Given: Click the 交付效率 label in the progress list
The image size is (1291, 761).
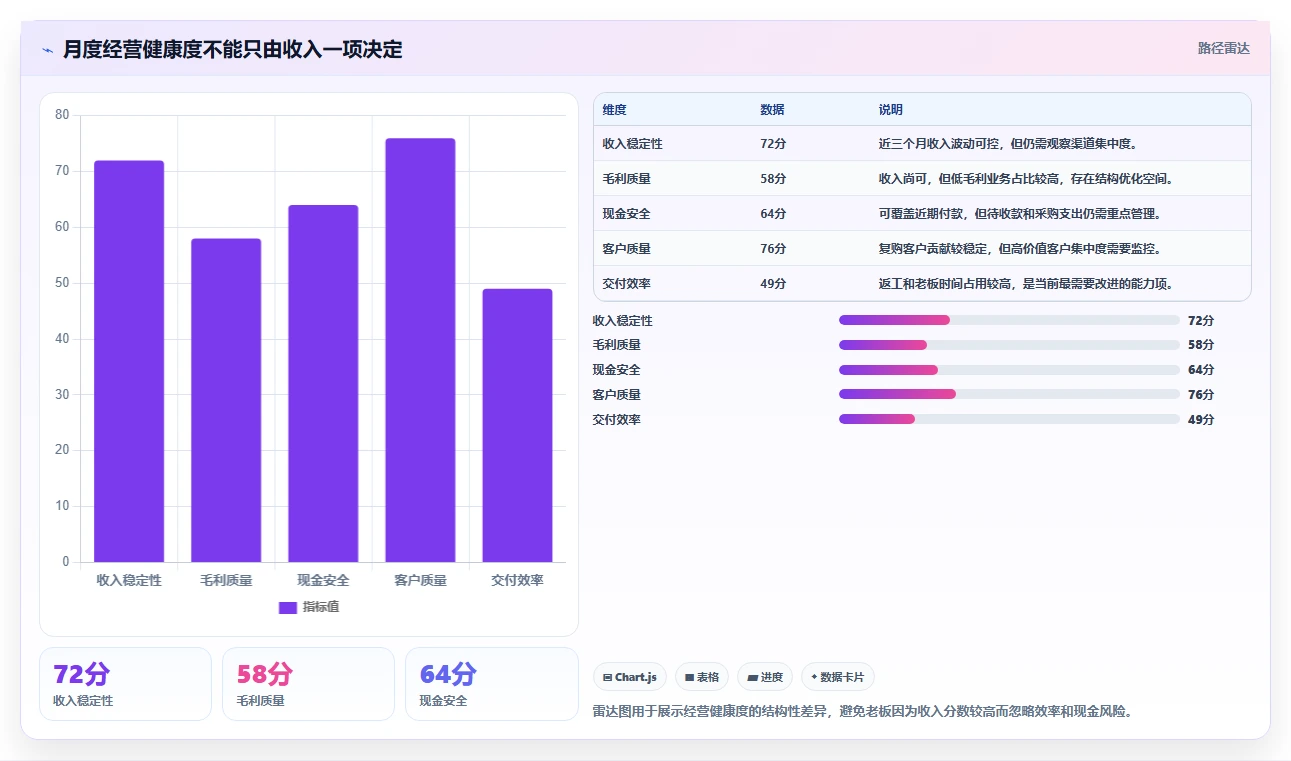Looking at the screenshot, I should pyautogui.click(x=617, y=420).
